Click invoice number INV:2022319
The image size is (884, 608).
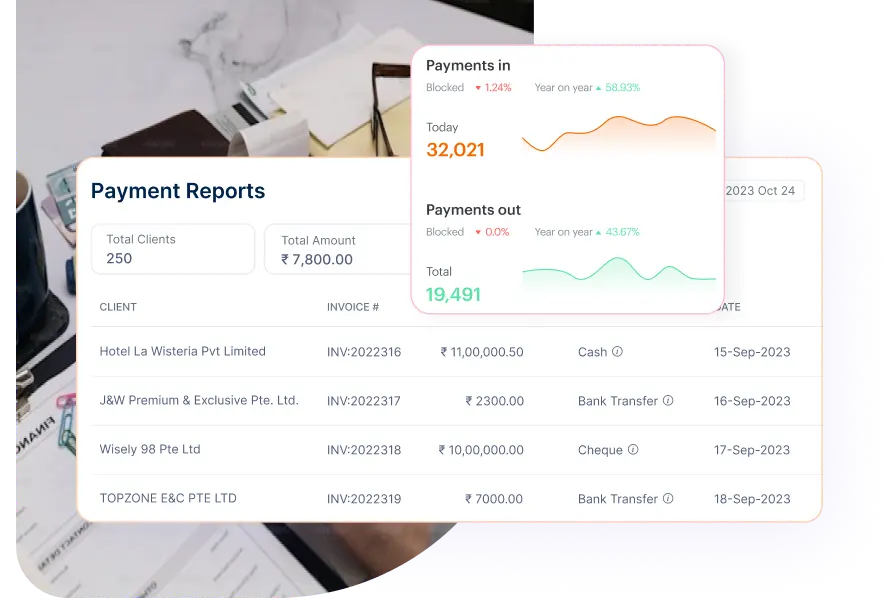(x=364, y=499)
